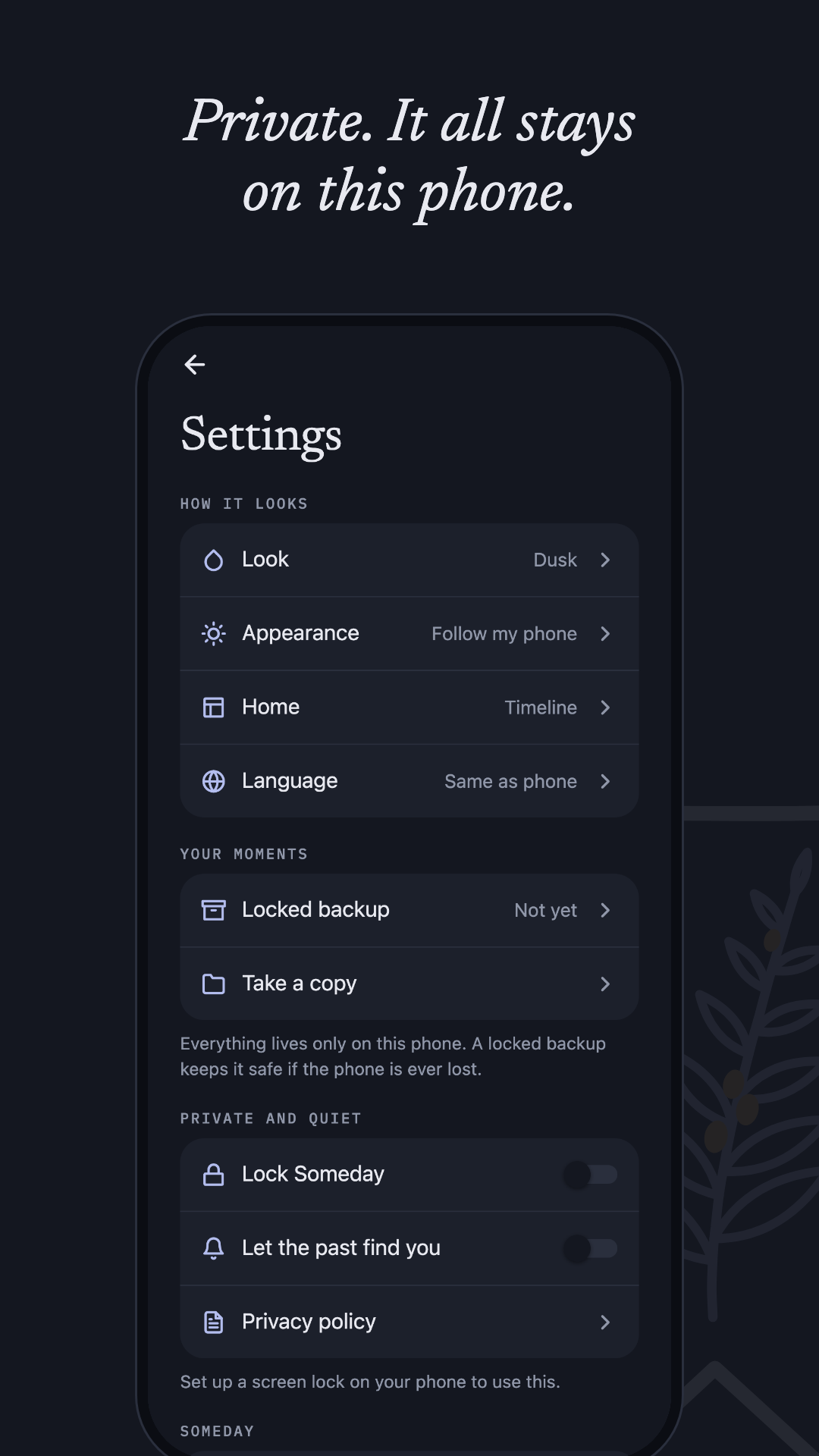
Task: Open Appearance chevron after Follow my phone
Action: click(605, 633)
